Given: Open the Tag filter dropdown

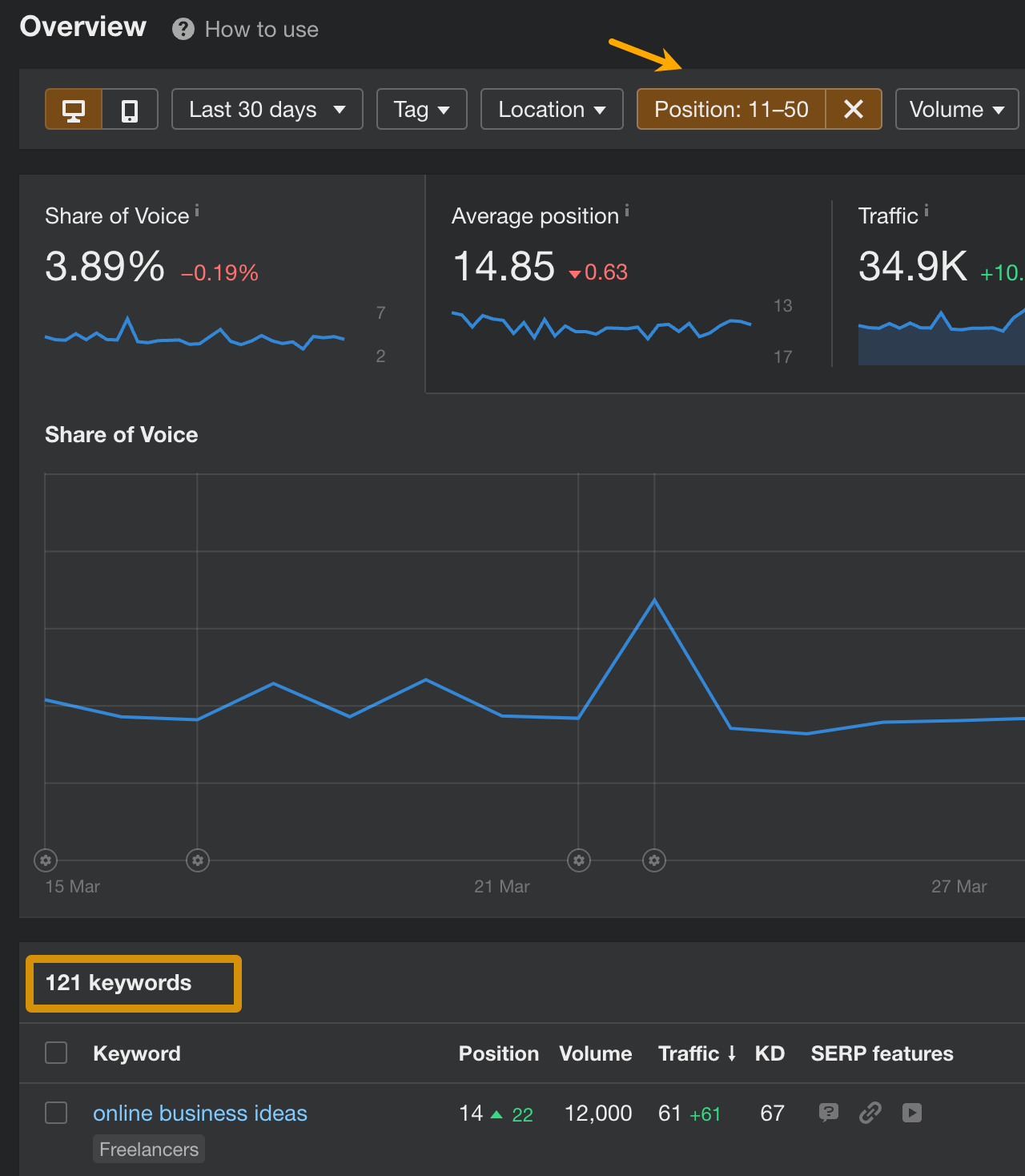Looking at the screenshot, I should 421,109.
